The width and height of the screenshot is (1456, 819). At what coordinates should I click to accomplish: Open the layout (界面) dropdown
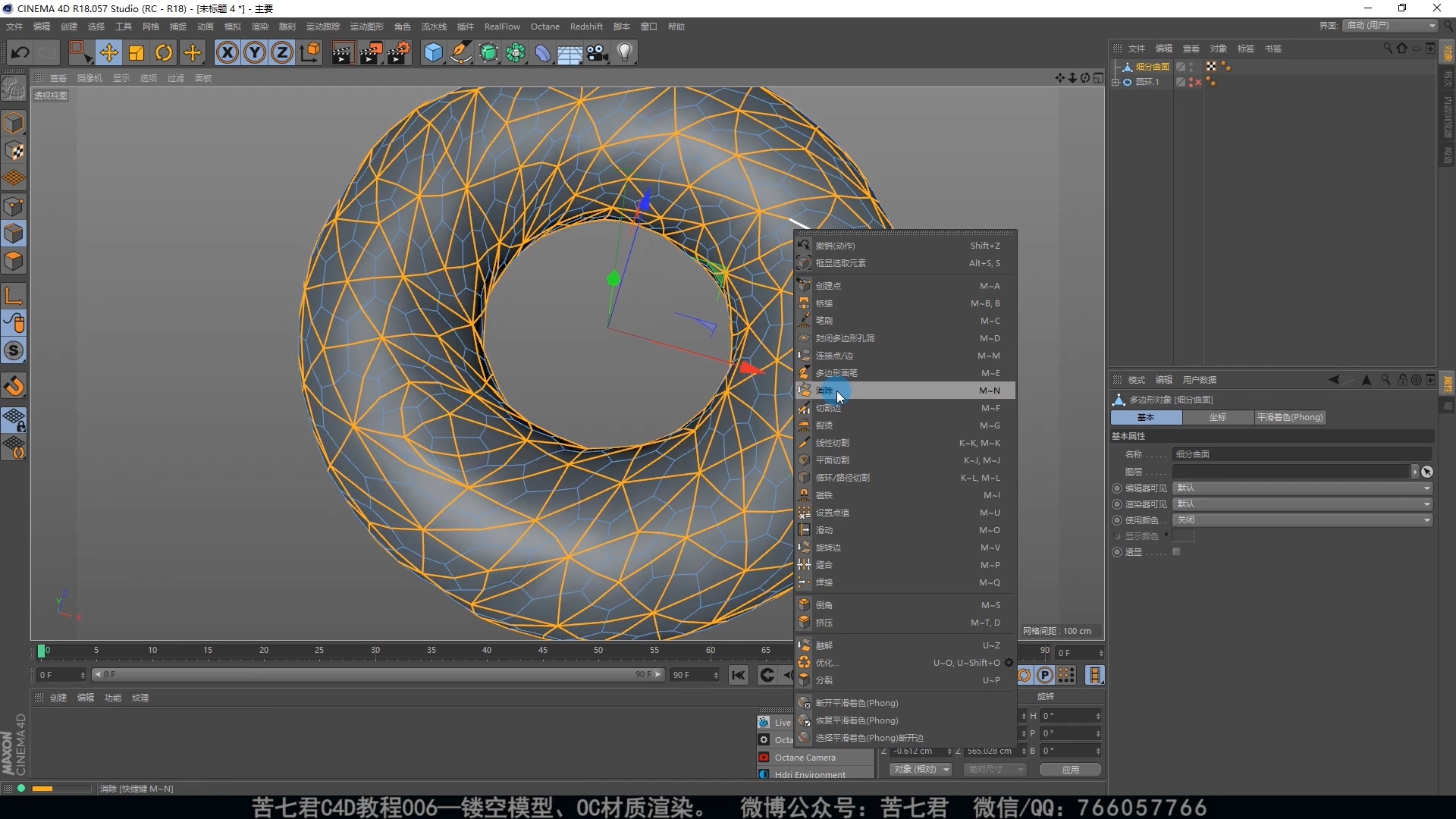1391,26
